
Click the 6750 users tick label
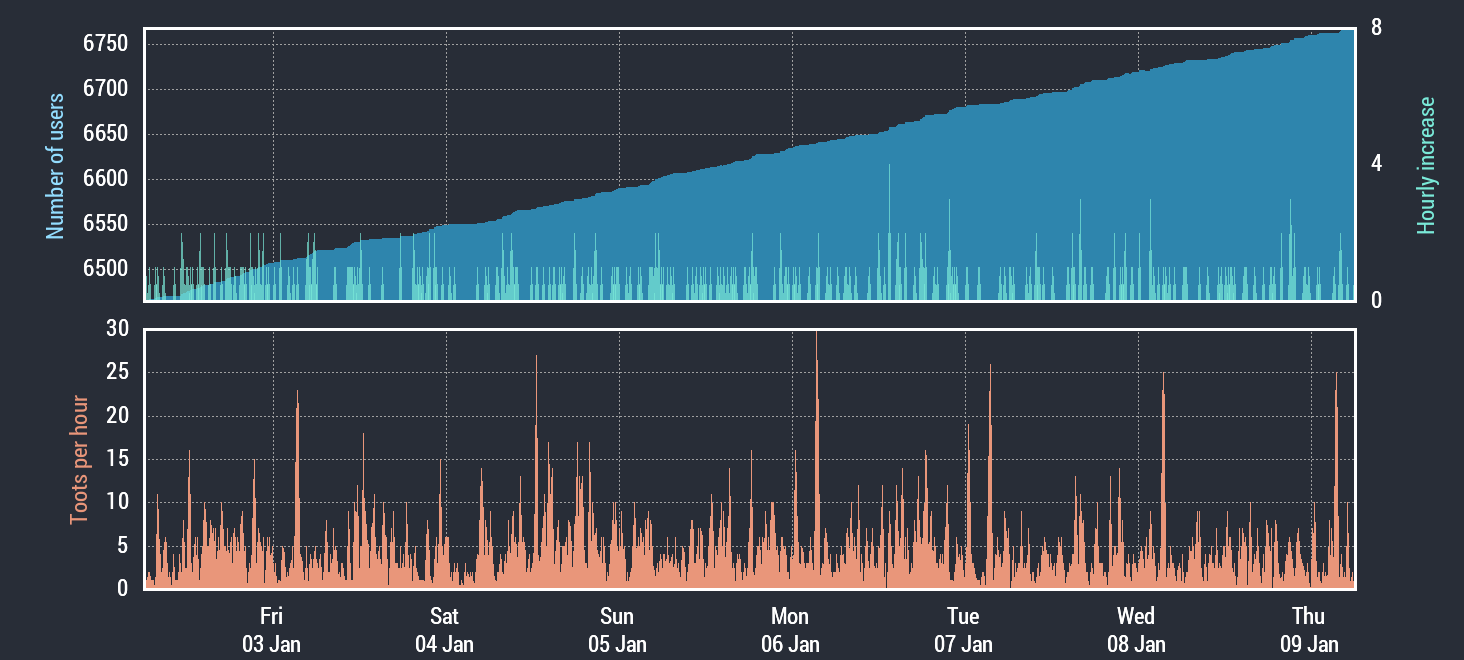pos(105,44)
